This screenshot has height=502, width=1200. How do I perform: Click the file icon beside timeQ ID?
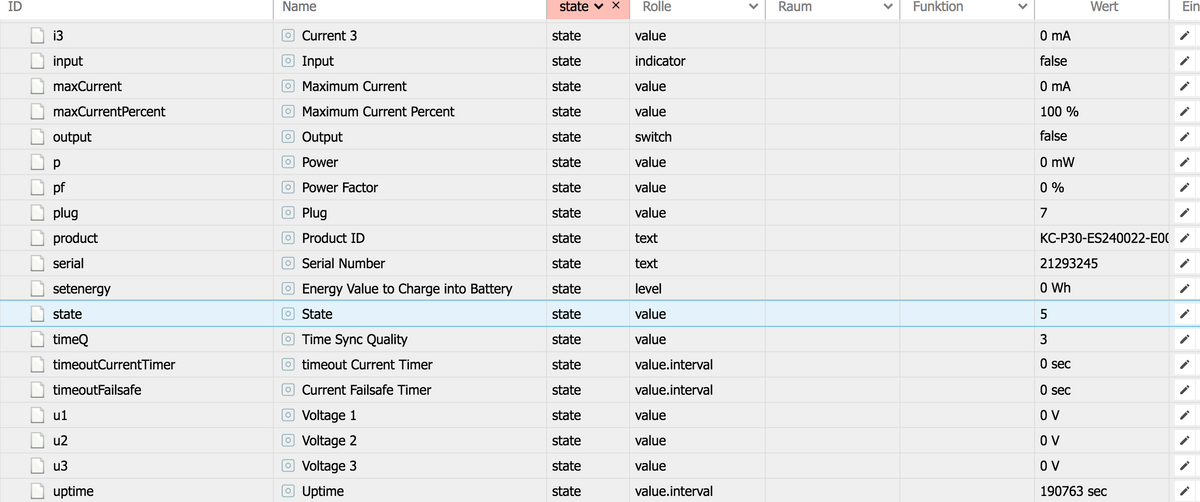38,339
